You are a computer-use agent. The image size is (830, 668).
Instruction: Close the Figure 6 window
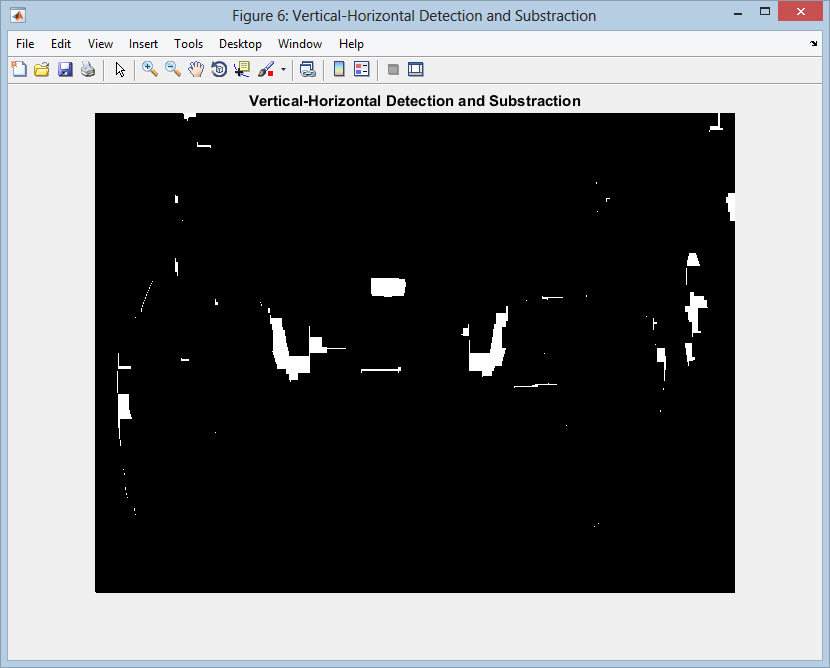click(x=800, y=12)
